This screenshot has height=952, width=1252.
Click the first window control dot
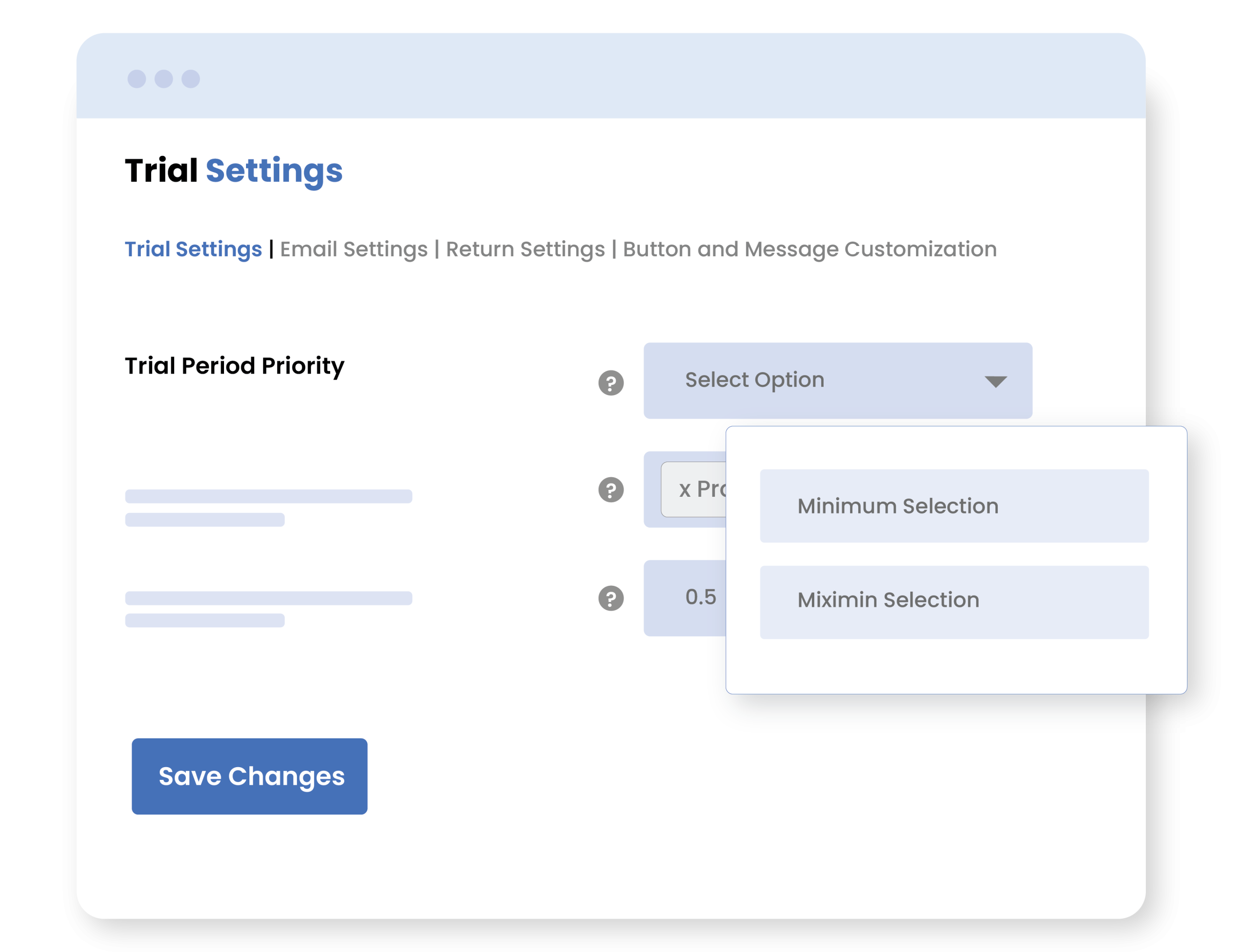tap(136, 79)
